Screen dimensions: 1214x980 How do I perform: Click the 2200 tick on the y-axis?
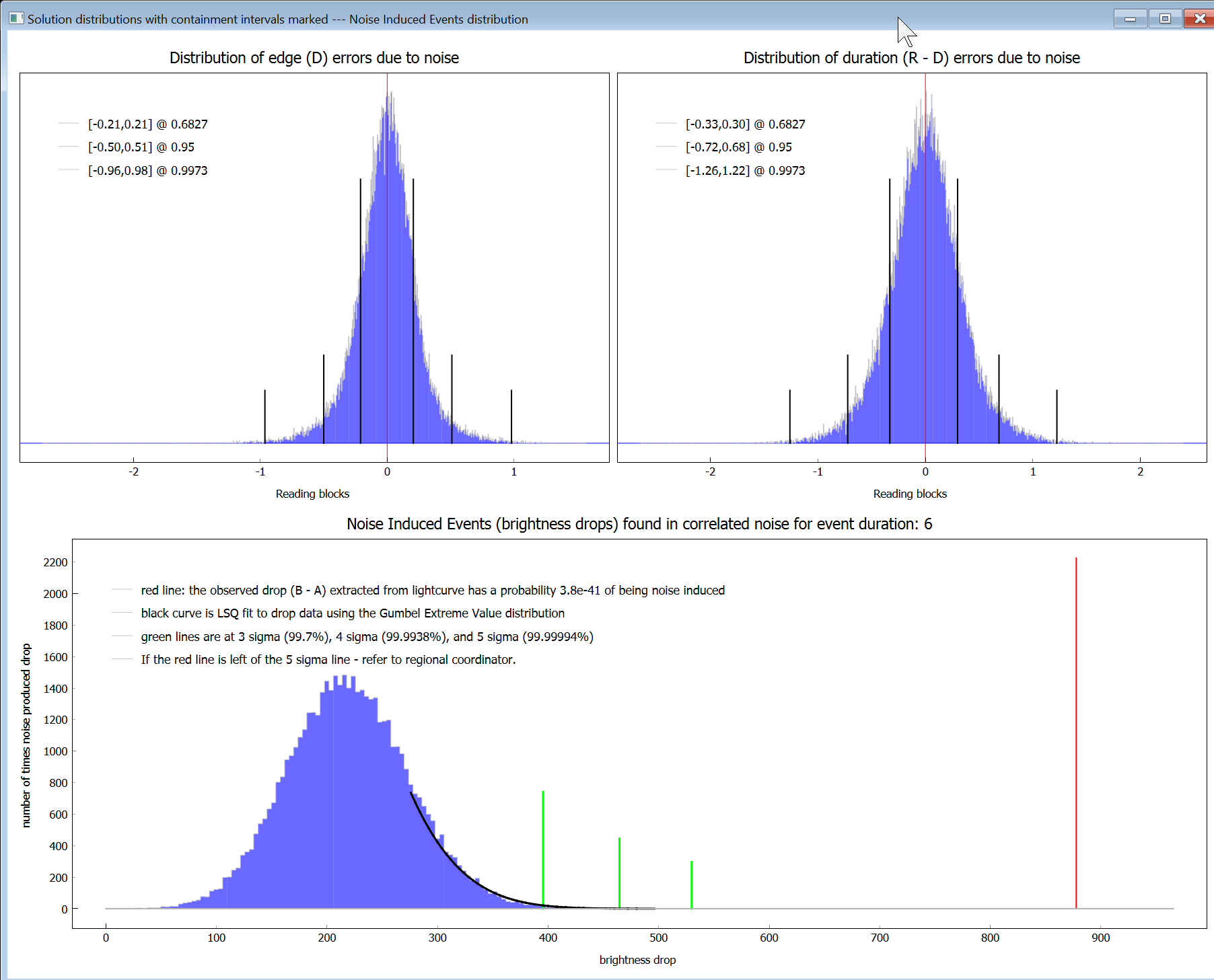[x=56, y=562]
